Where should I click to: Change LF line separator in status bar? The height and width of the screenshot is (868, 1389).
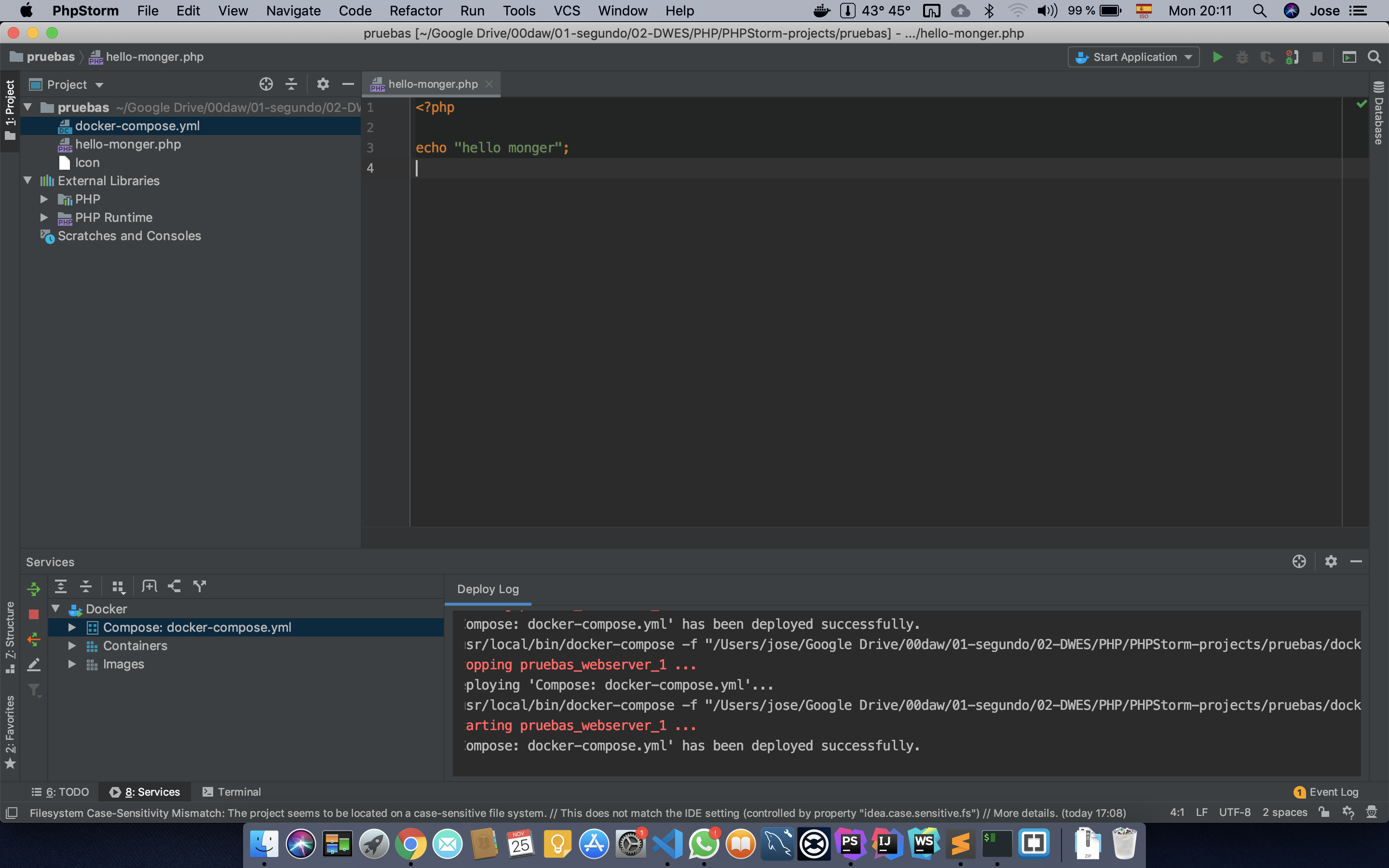pyautogui.click(x=1202, y=813)
